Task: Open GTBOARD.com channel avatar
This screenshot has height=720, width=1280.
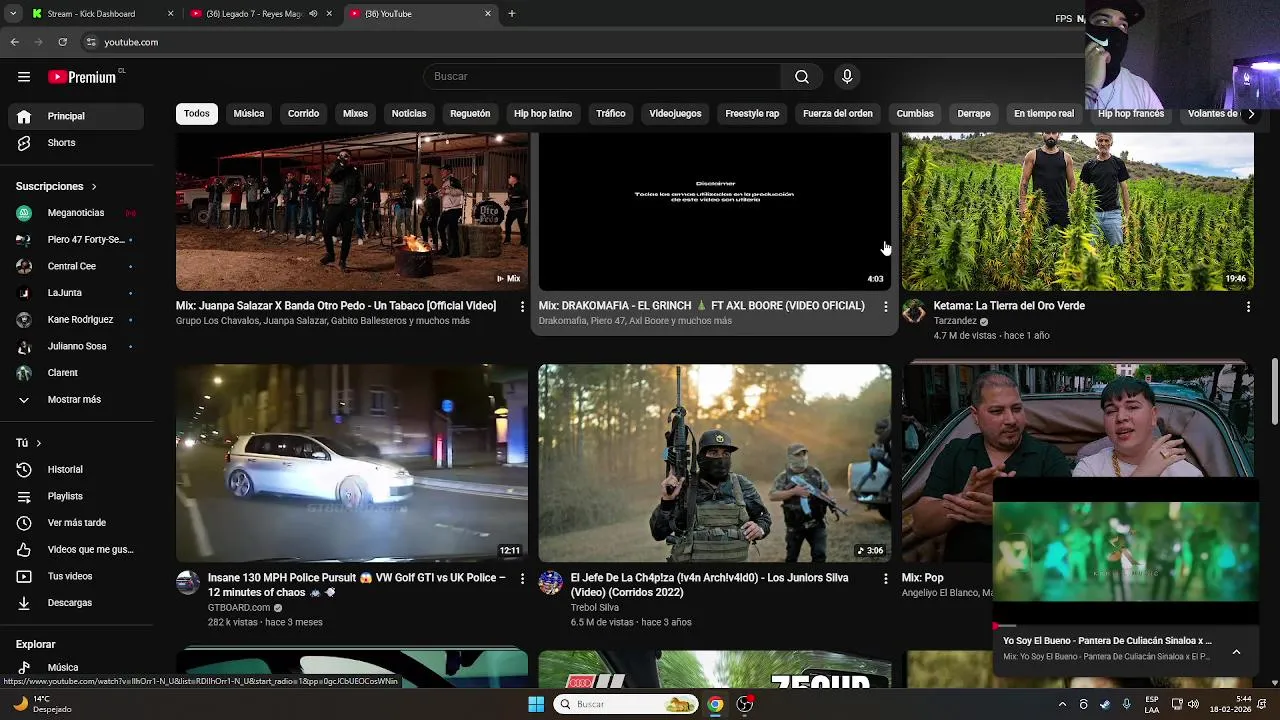Action: pyautogui.click(x=188, y=583)
